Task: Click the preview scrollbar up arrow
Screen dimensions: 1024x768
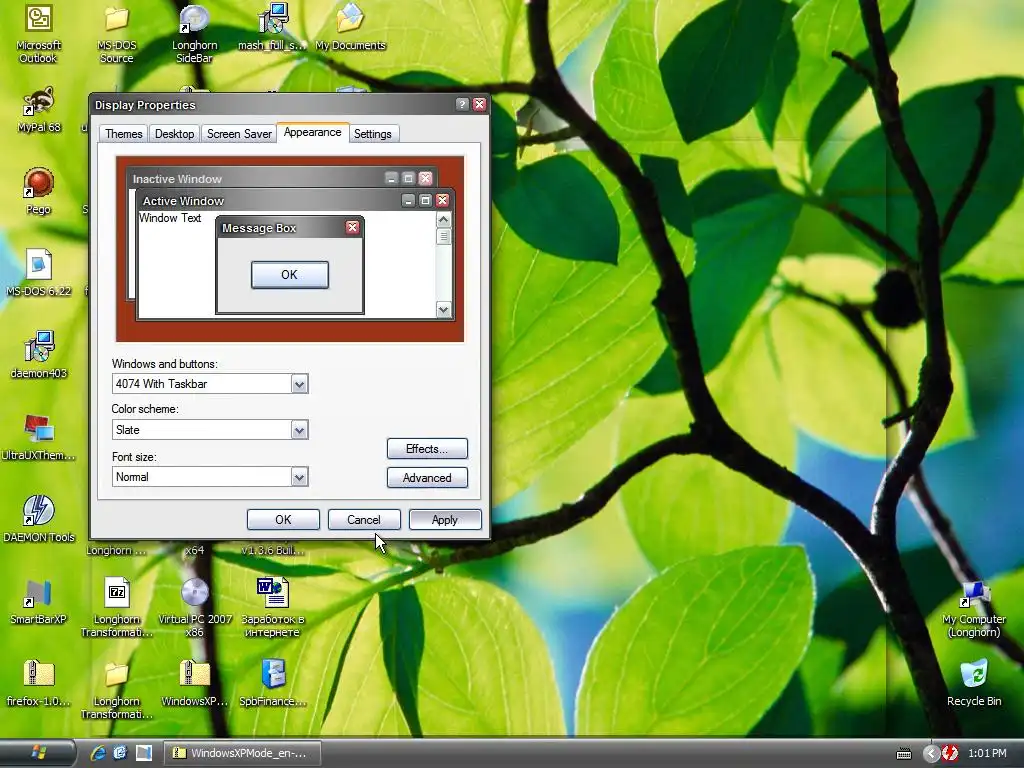Action: (443, 220)
